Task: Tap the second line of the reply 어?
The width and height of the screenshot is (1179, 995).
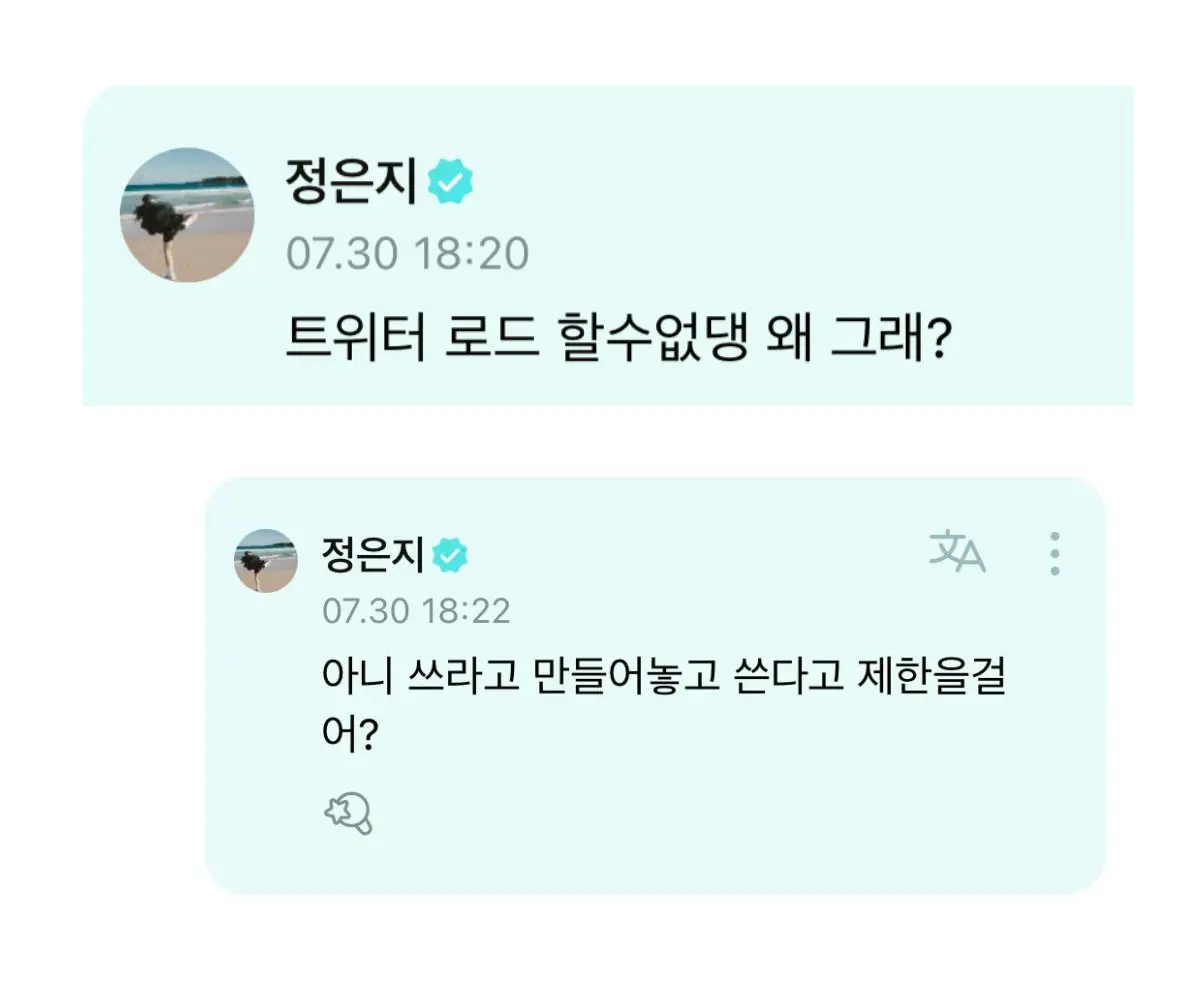Action: (x=350, y=733)
